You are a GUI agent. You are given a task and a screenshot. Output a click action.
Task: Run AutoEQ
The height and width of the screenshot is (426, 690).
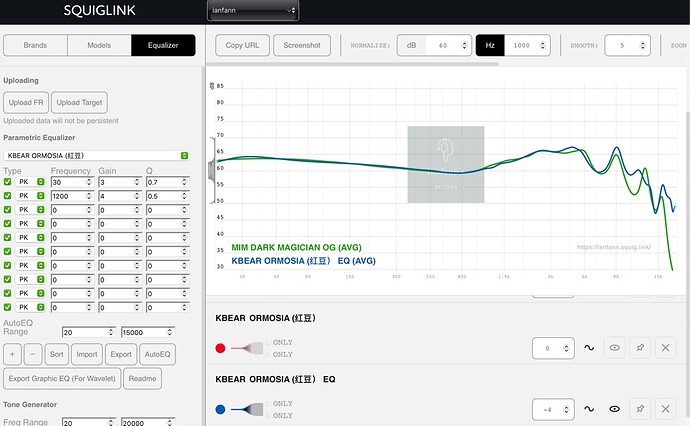[157, 354]
